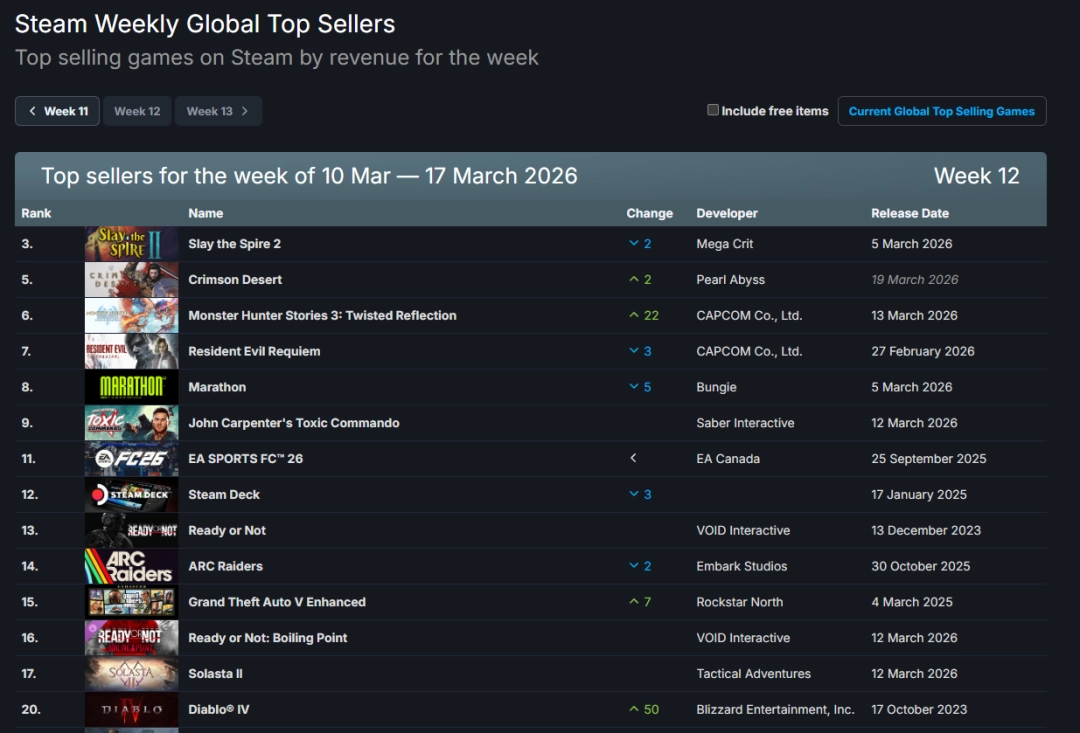1080x733 pixels.
Task: Click the Grand Theft Auto V Enhanced cover
Action: 131,602
